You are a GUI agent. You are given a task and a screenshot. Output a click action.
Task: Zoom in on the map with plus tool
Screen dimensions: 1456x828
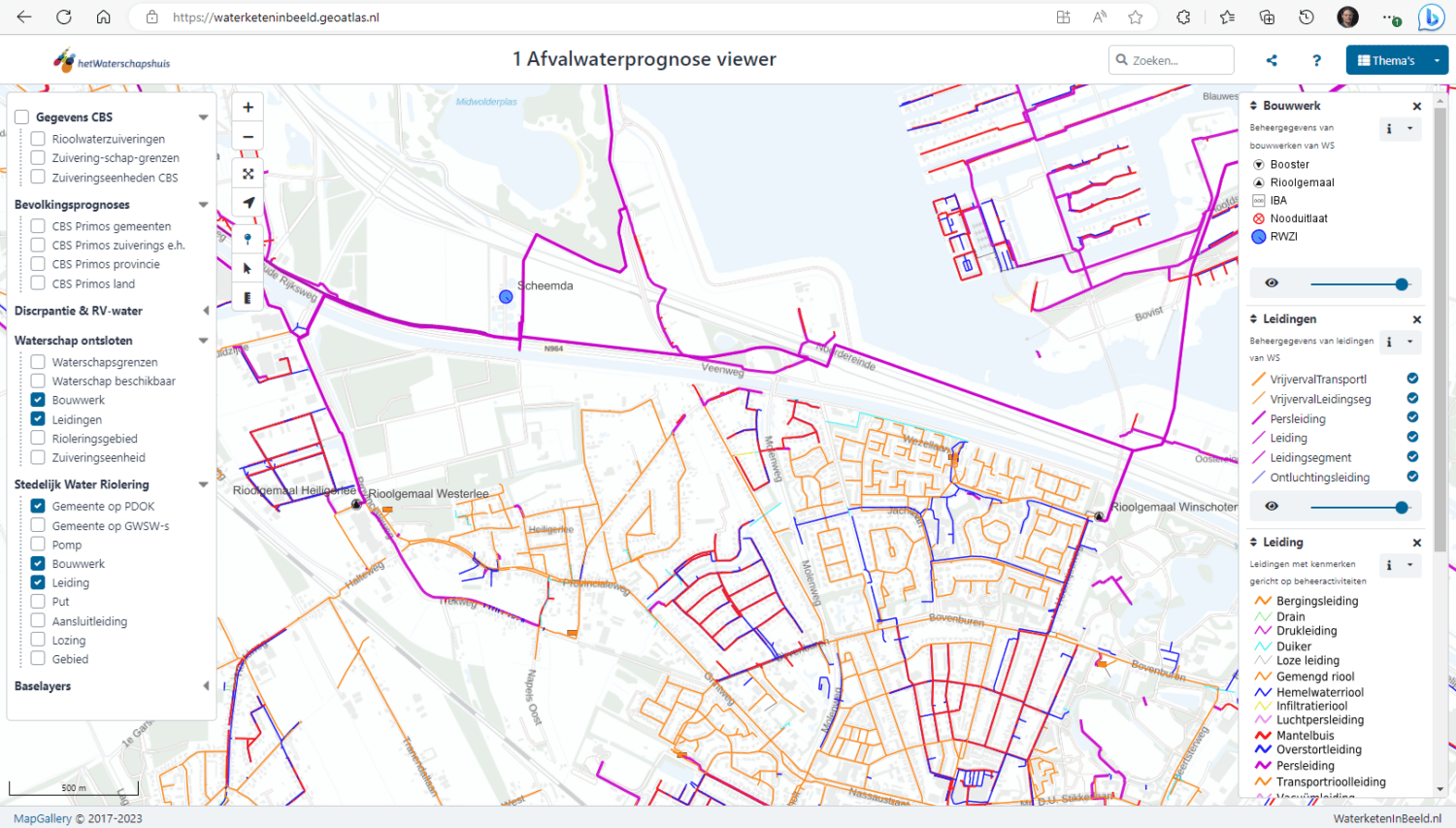click(248, 107)
